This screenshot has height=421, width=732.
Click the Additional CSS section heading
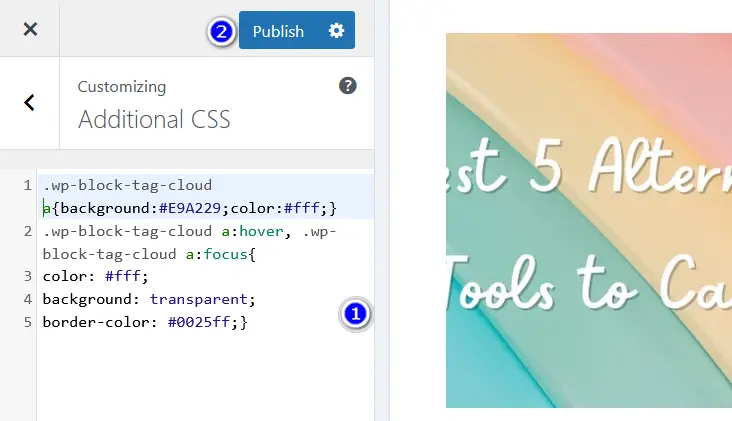[x=154, y=120]
